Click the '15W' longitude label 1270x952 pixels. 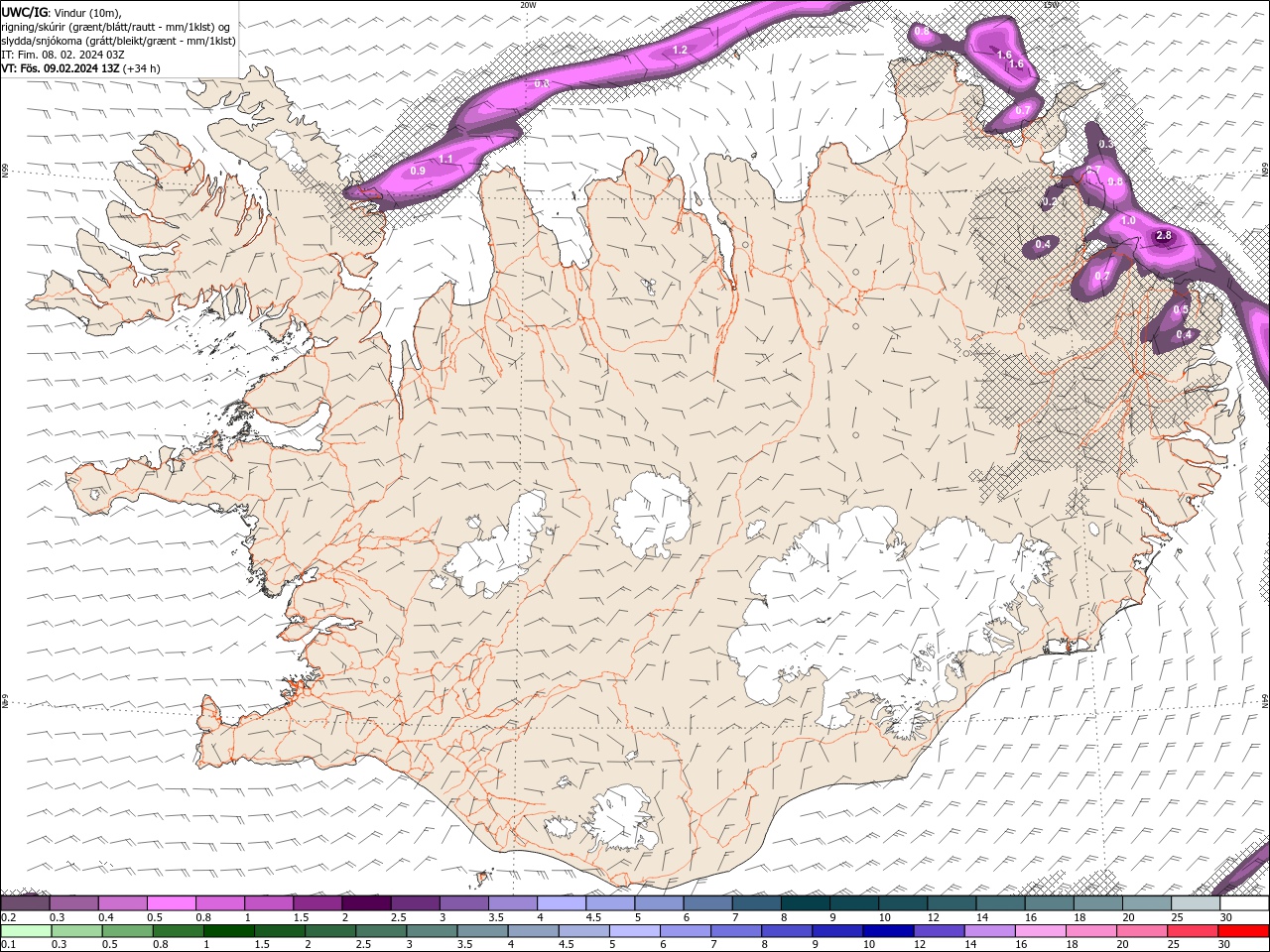[x=1051, y=5]
